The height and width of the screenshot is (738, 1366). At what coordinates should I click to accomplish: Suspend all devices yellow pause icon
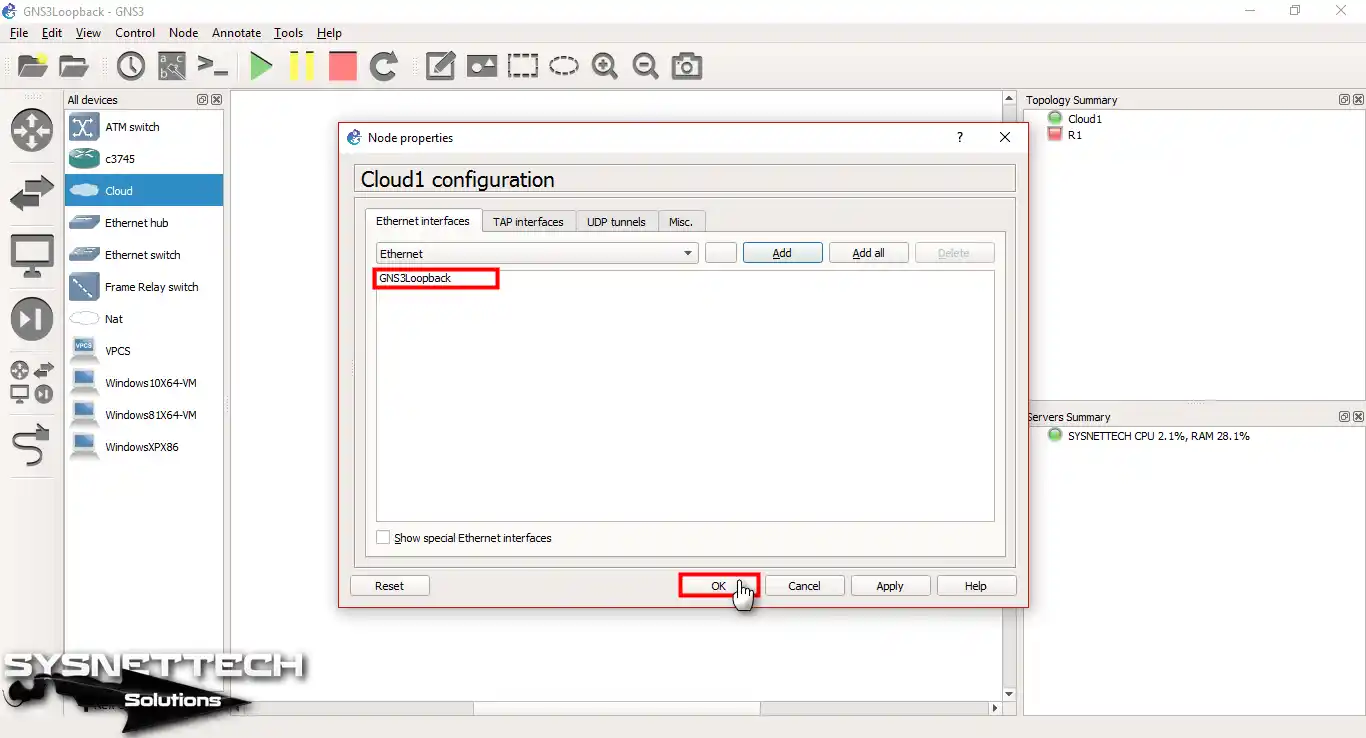(x=301, y=67)
